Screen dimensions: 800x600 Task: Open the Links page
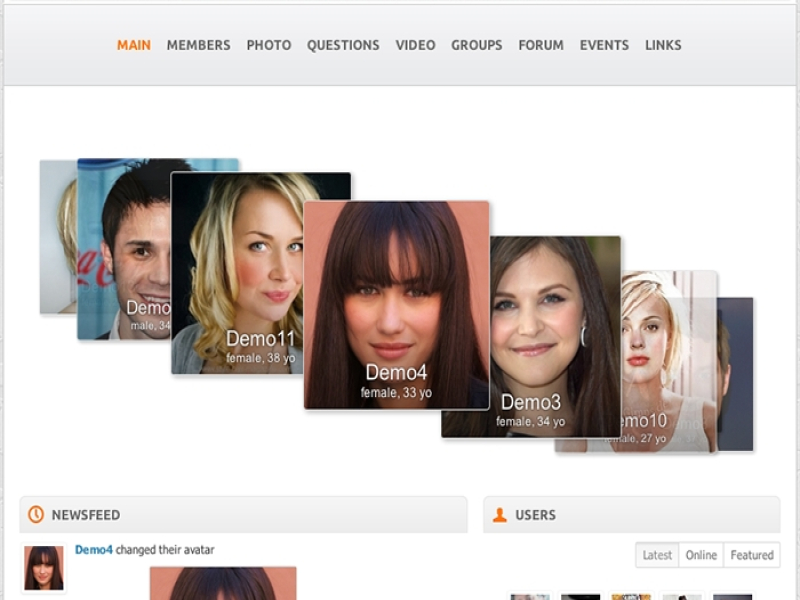[x=663, y=45]
